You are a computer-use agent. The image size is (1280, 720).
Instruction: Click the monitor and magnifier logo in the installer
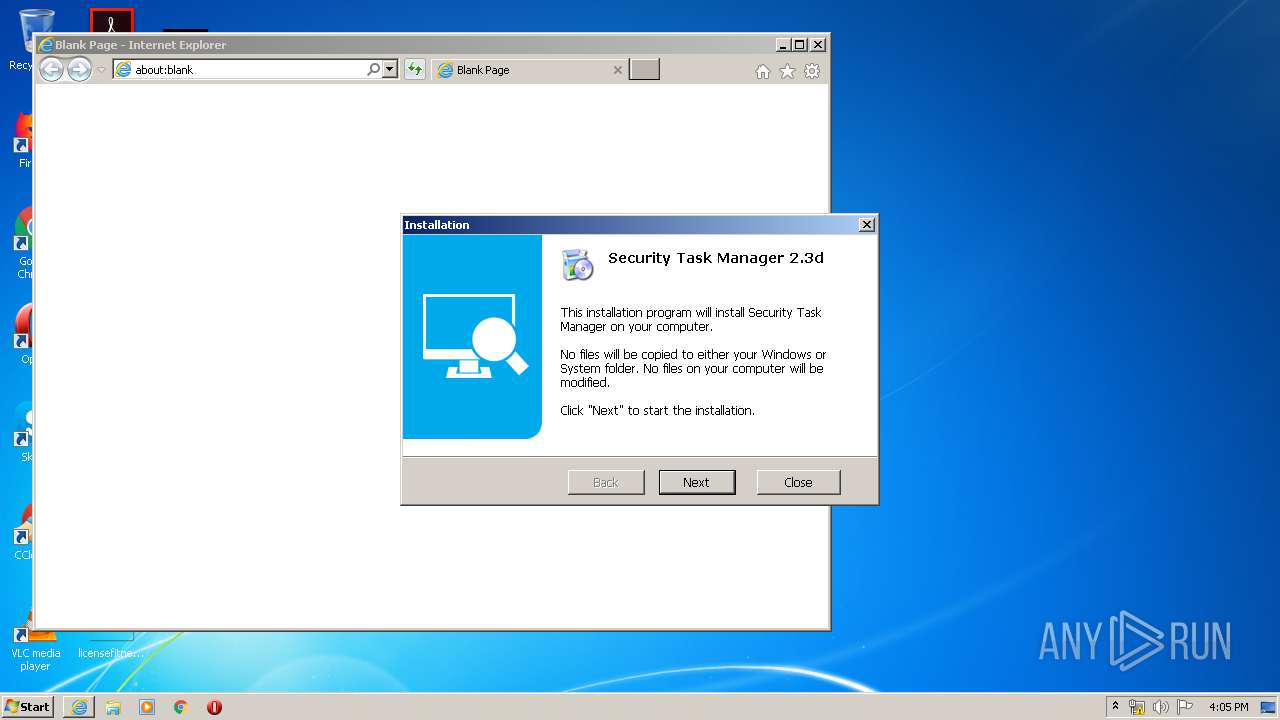coord(474,335)
